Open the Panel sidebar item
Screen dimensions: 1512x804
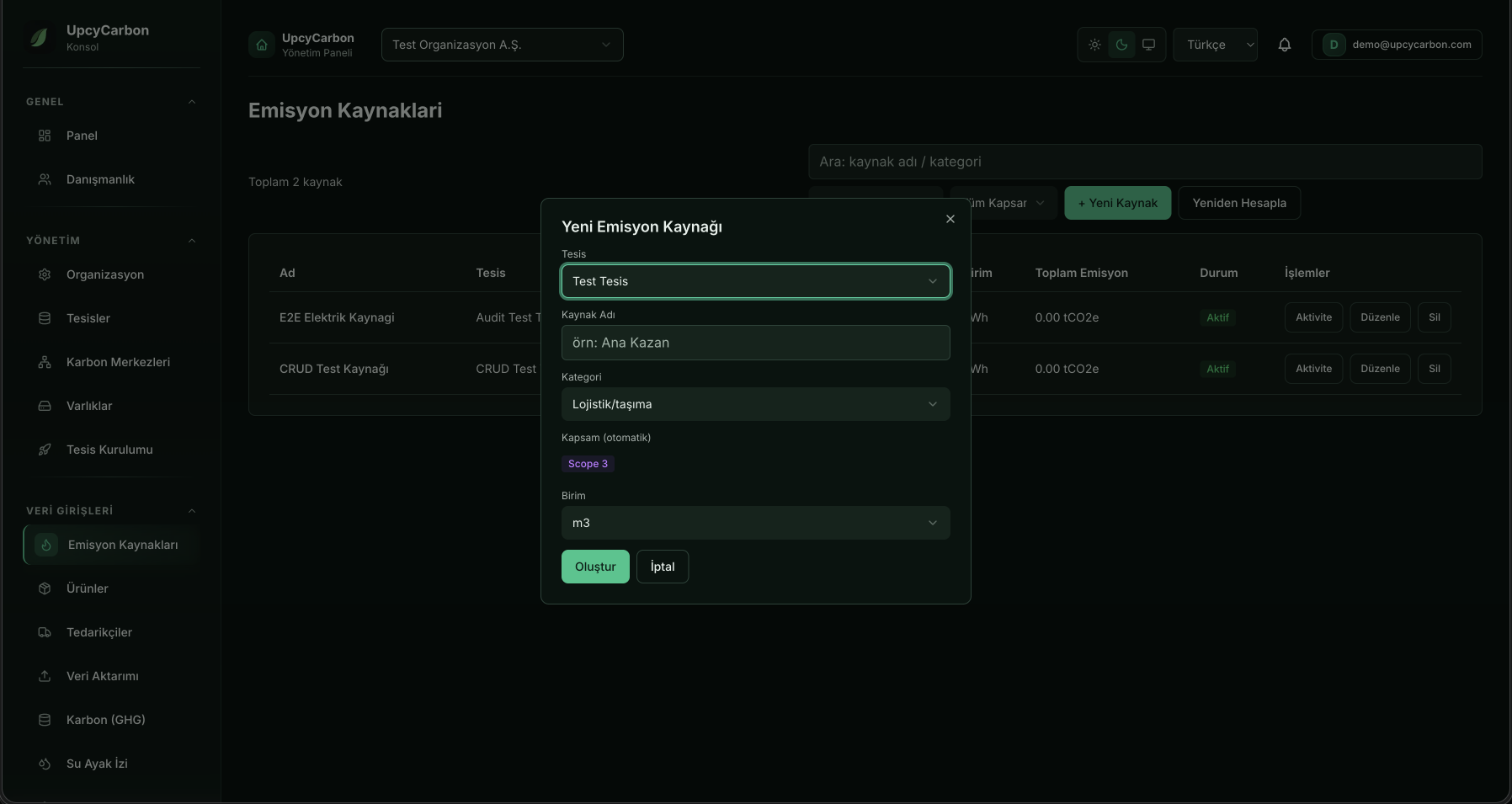(x=111, y=136)
